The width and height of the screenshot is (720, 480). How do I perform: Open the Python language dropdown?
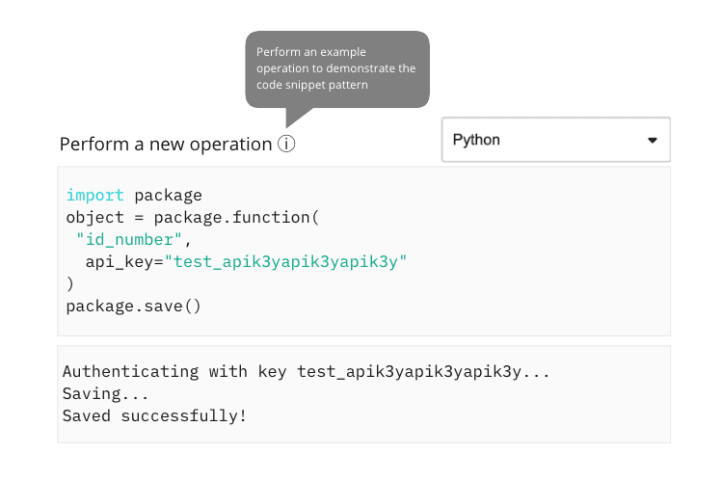pyautogui.click(x=555, y=140)
